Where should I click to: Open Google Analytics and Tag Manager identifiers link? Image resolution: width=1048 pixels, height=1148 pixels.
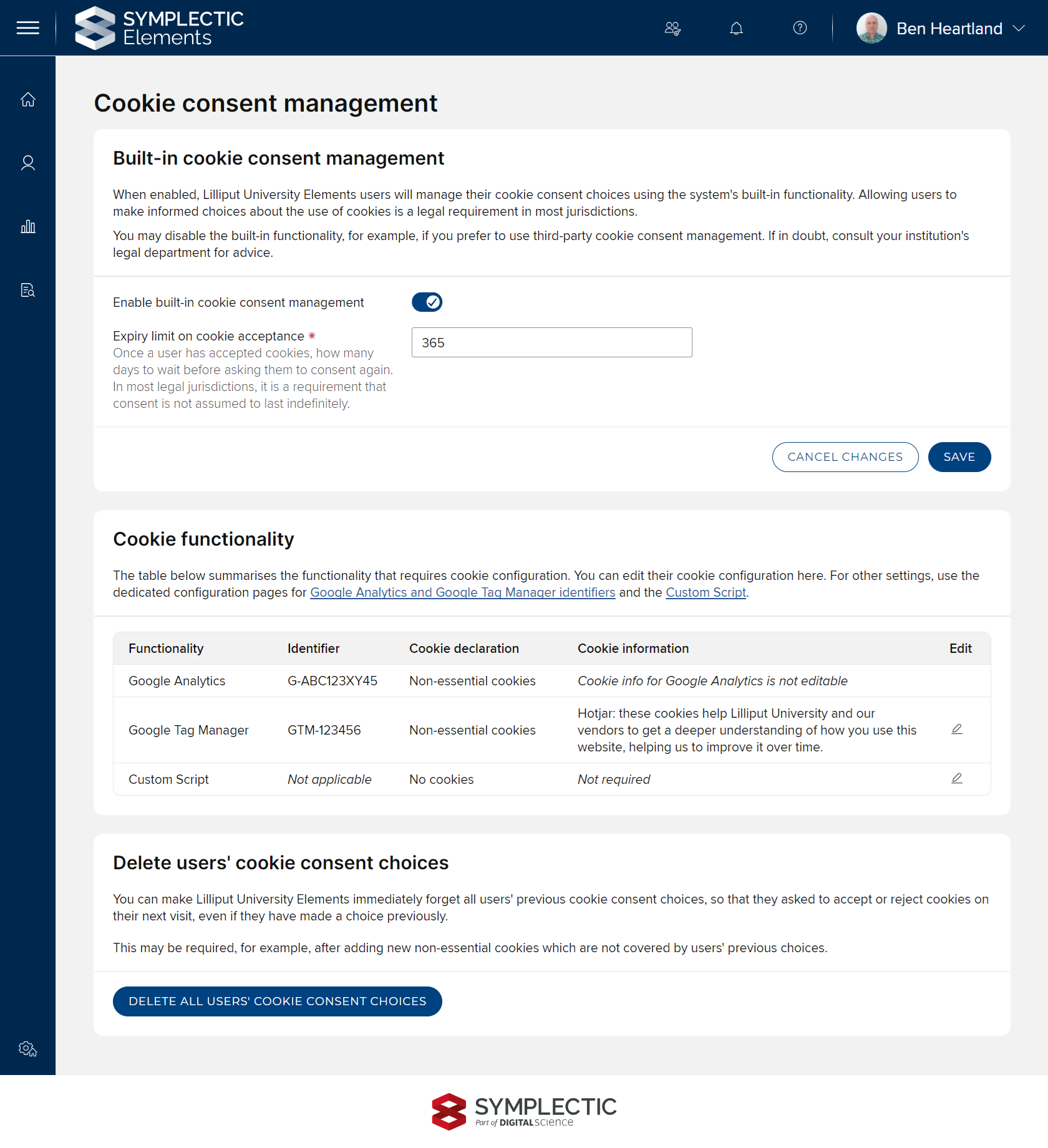pos(462,593)
